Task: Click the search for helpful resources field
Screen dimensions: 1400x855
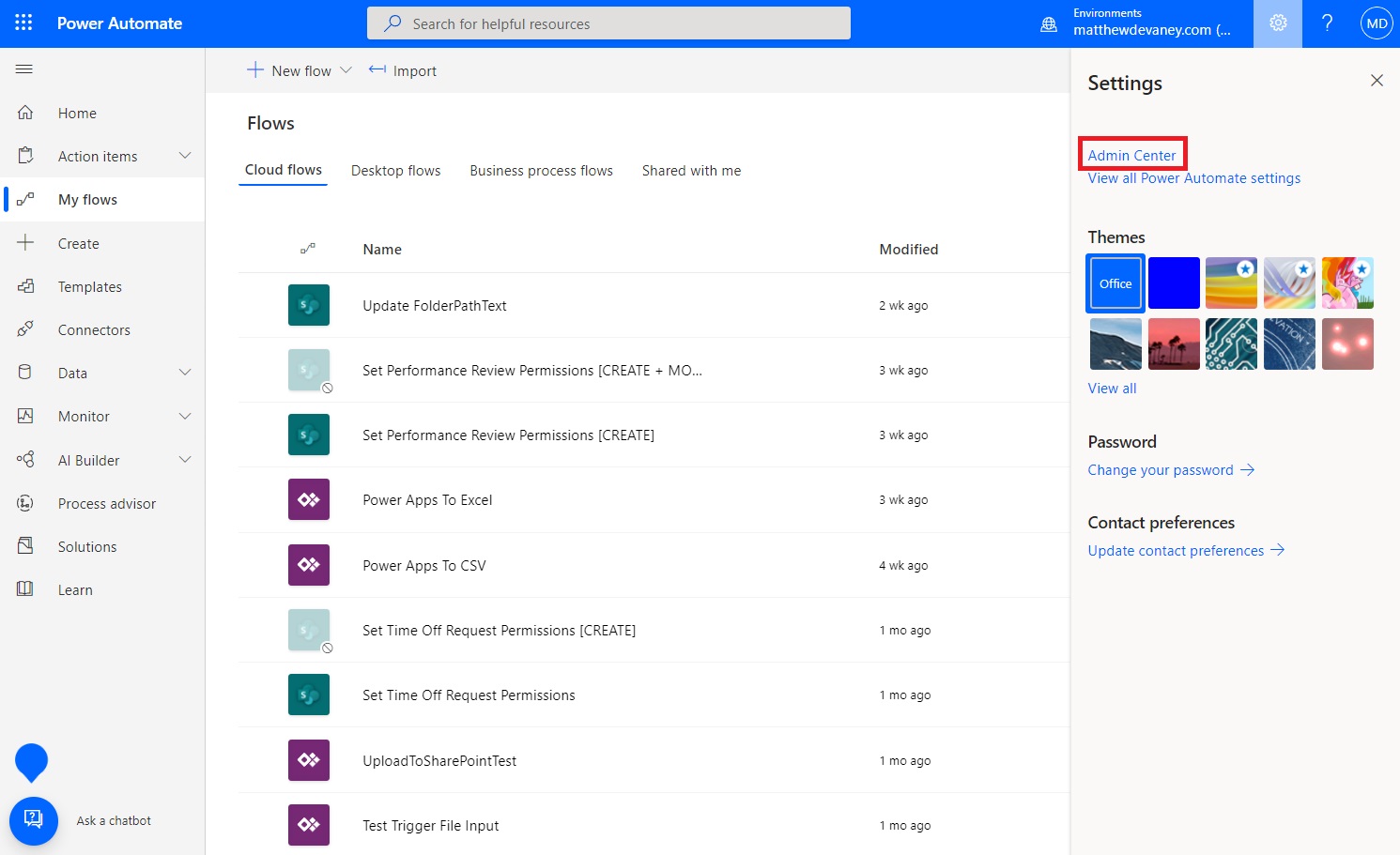Action: click(x=608, y=23)
